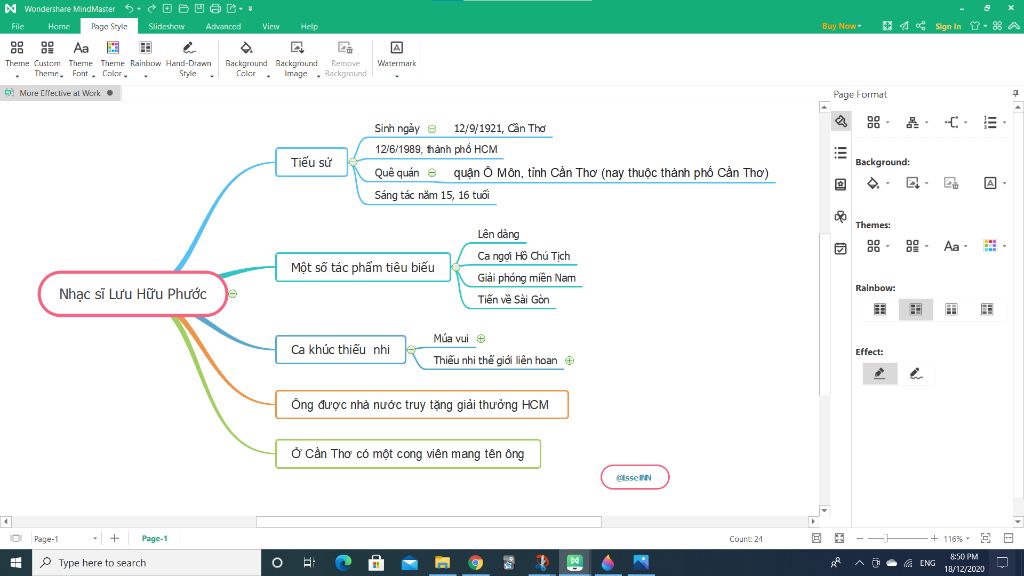Click the horizontal scrollbar thumb

[x=428, y=522]
